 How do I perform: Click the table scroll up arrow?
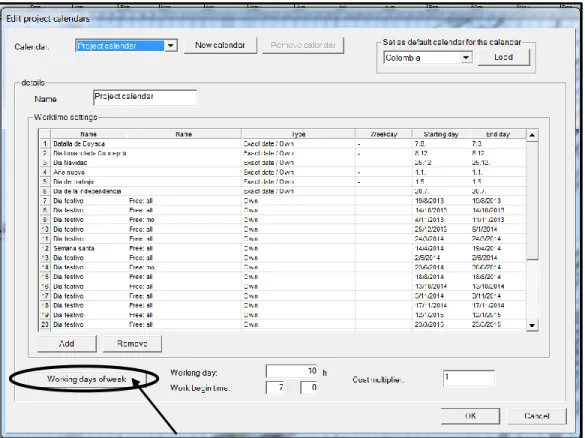[532, 135]
